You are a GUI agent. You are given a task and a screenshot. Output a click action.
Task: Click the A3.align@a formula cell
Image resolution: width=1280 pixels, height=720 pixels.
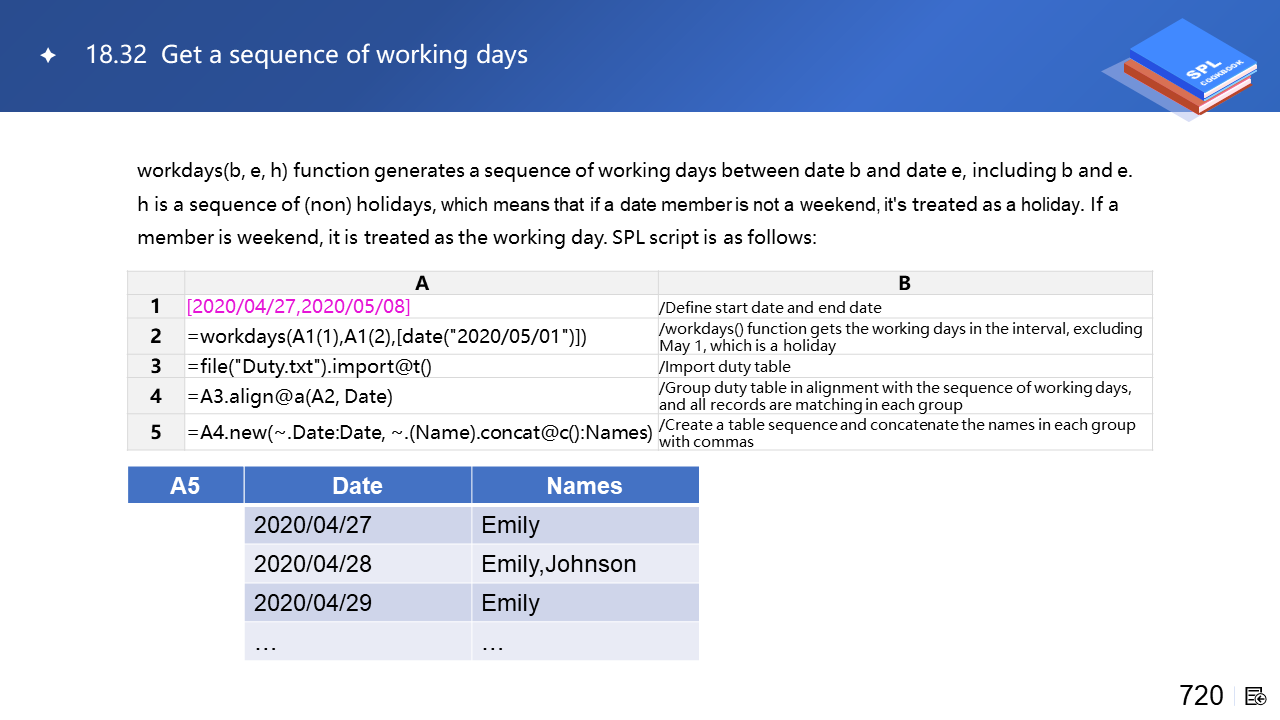pos(289,396)
